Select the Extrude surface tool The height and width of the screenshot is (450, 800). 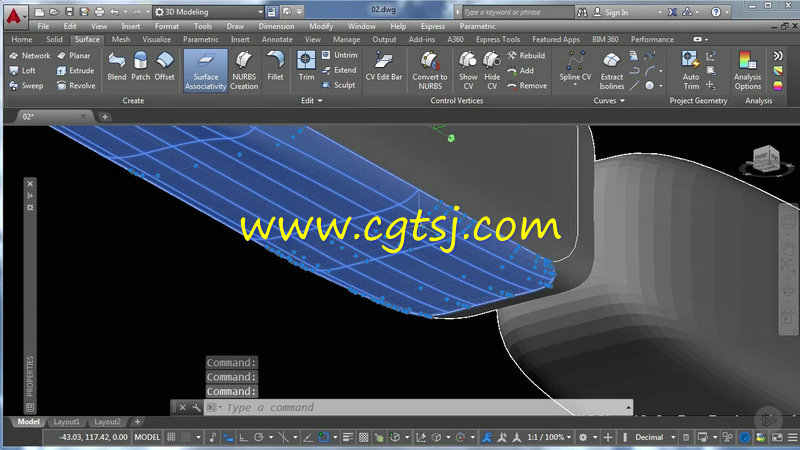(76, 70)
